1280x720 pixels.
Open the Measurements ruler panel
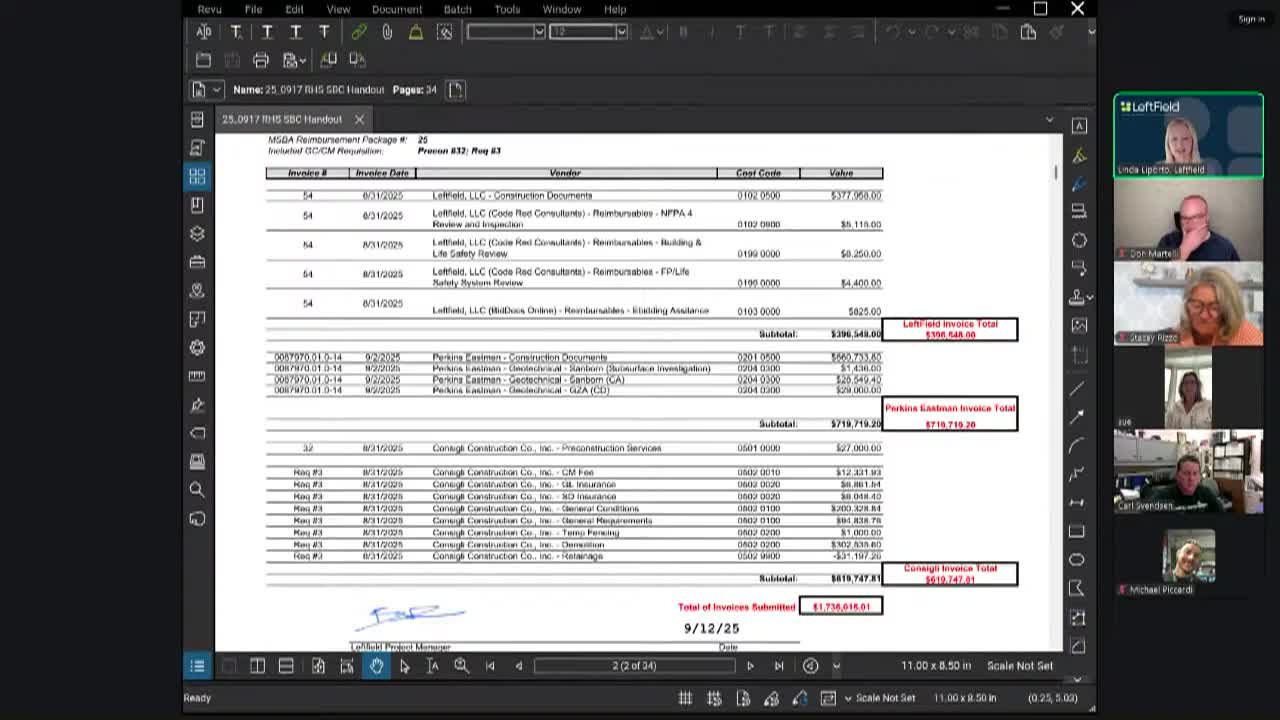pyautogui.click(x=197, y=376)
